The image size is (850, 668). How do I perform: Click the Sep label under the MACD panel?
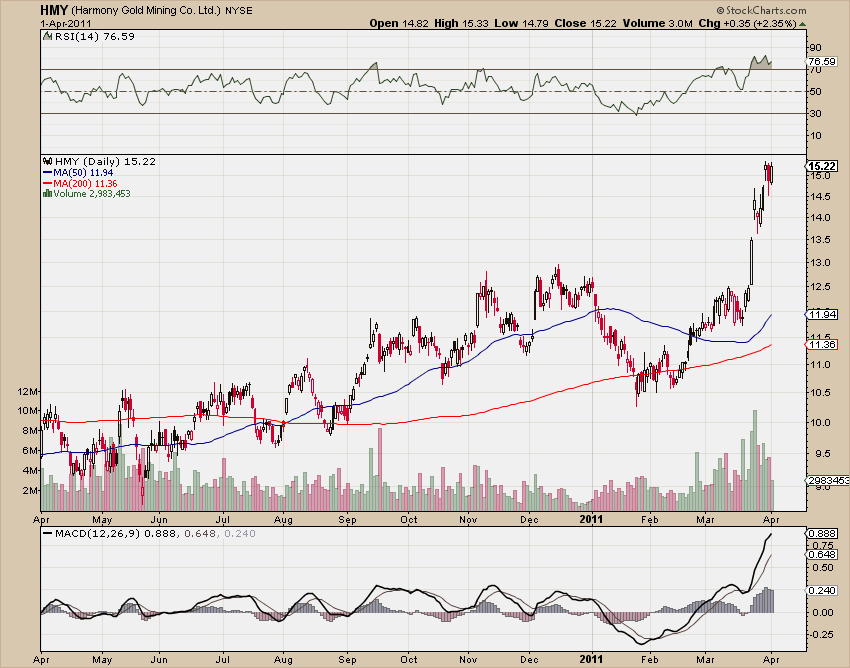(347, 660)
